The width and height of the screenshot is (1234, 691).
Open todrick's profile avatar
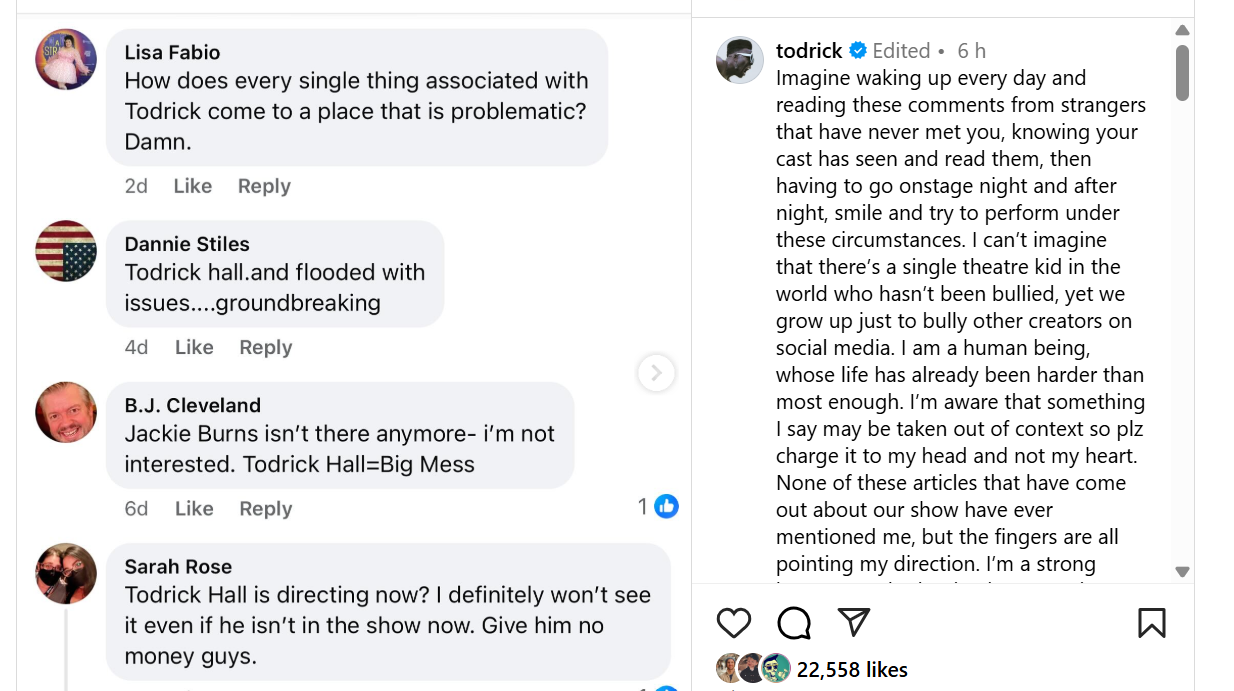[x=740, y=60]
